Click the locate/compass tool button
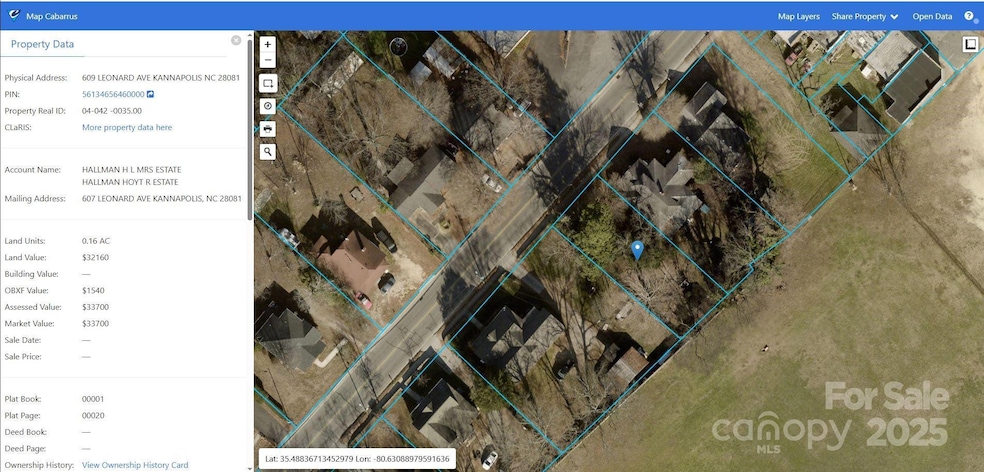 tap(268, 106)
